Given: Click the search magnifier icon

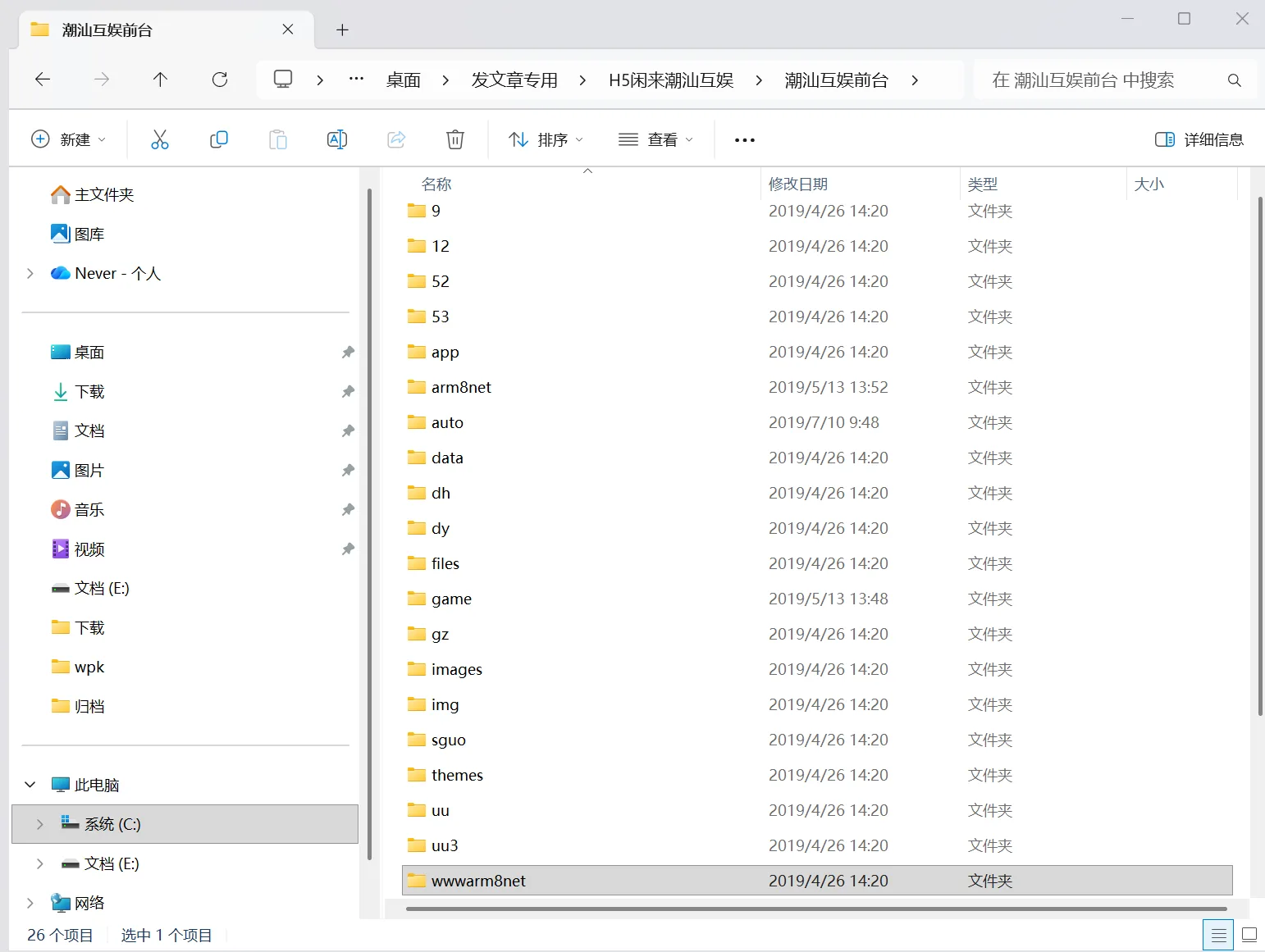Looking at the screenshot, I should coord(1235,80).
